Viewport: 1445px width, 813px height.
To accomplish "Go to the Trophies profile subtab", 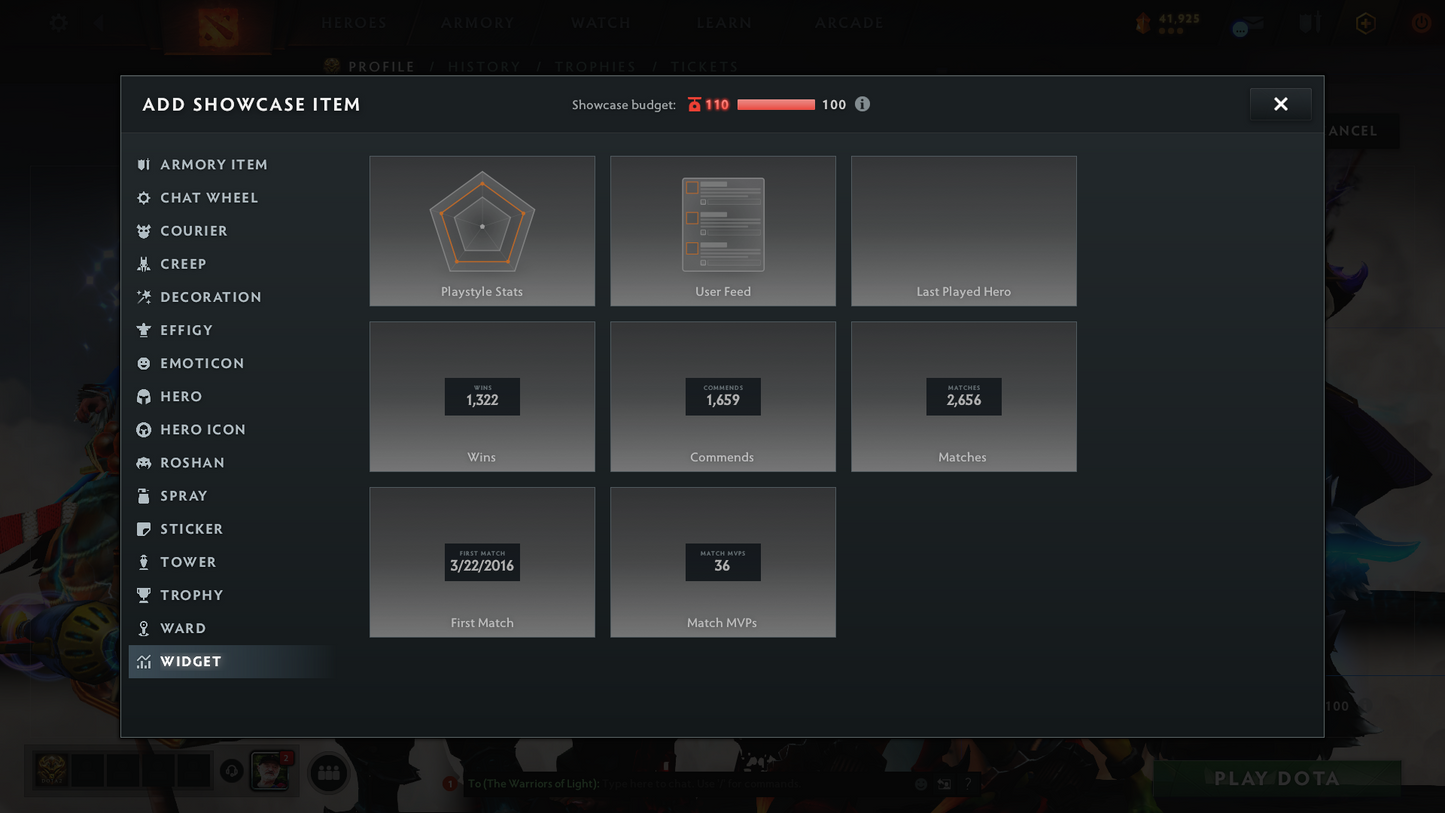I will 596,67.
